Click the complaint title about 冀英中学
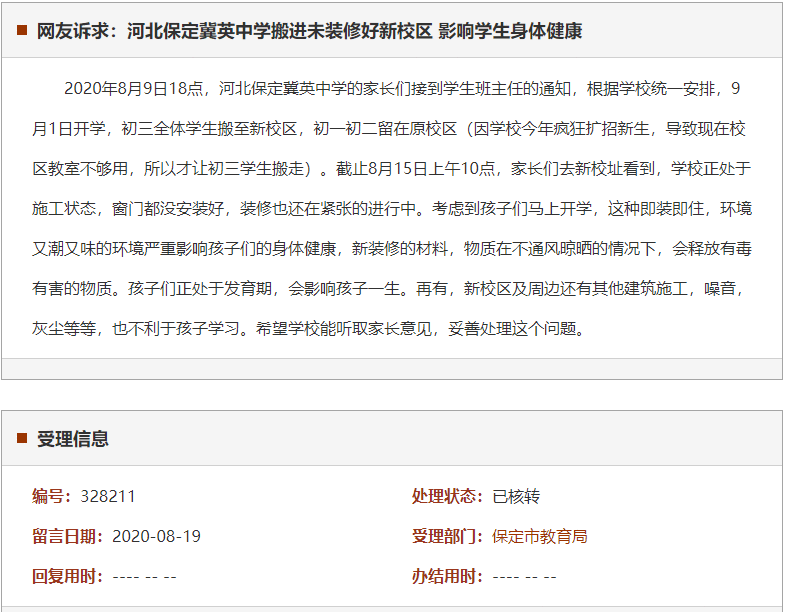 [309, 31]
